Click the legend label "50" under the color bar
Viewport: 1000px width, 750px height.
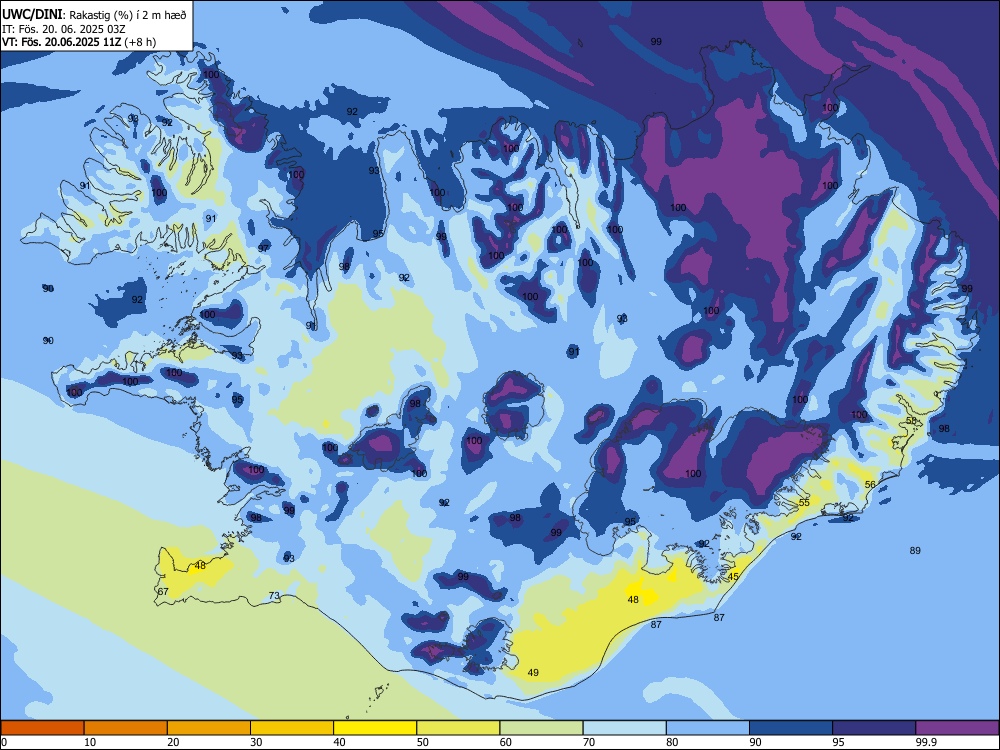[x=422, y=742]
